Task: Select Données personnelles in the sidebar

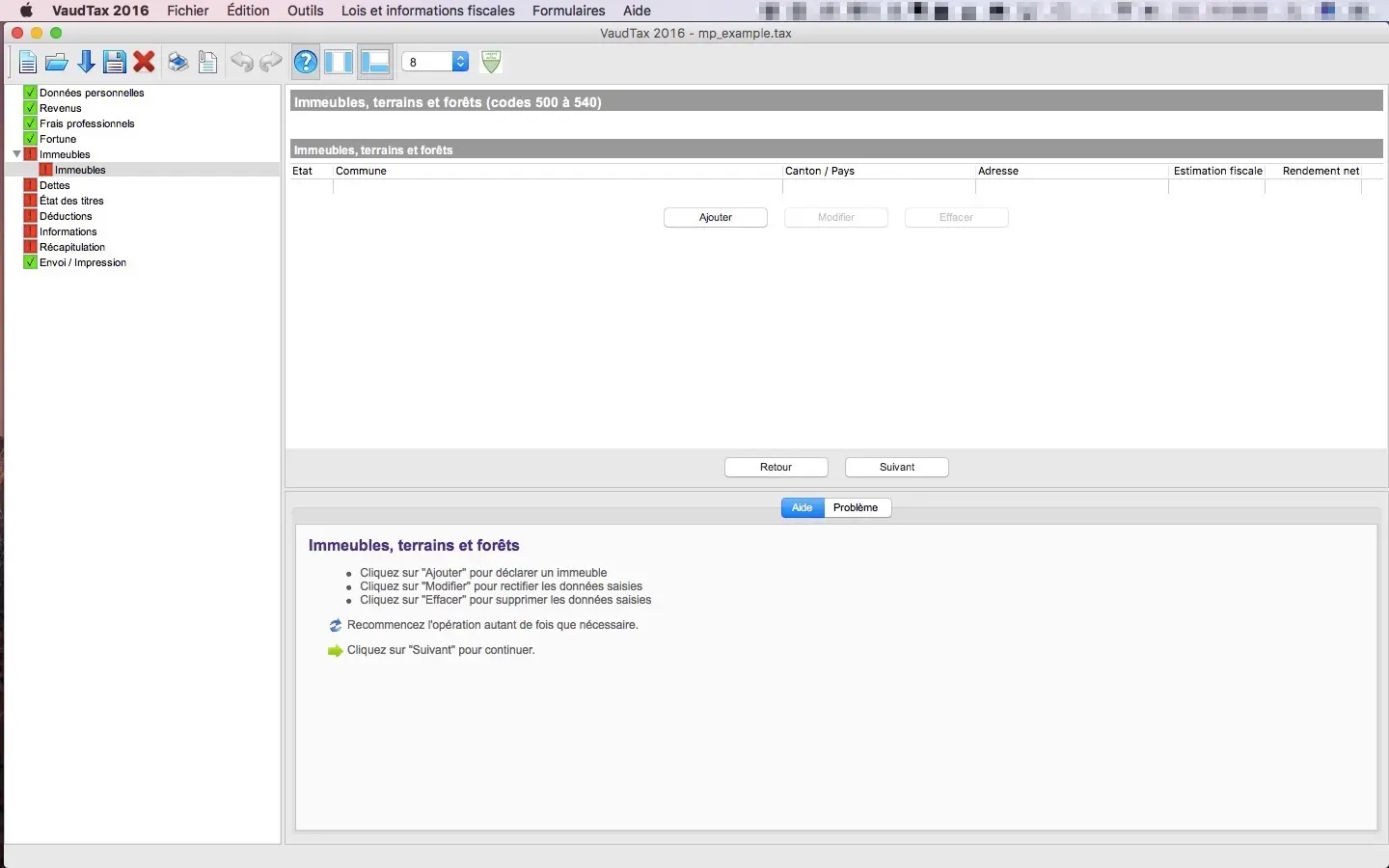Action: tap(92, 93)
